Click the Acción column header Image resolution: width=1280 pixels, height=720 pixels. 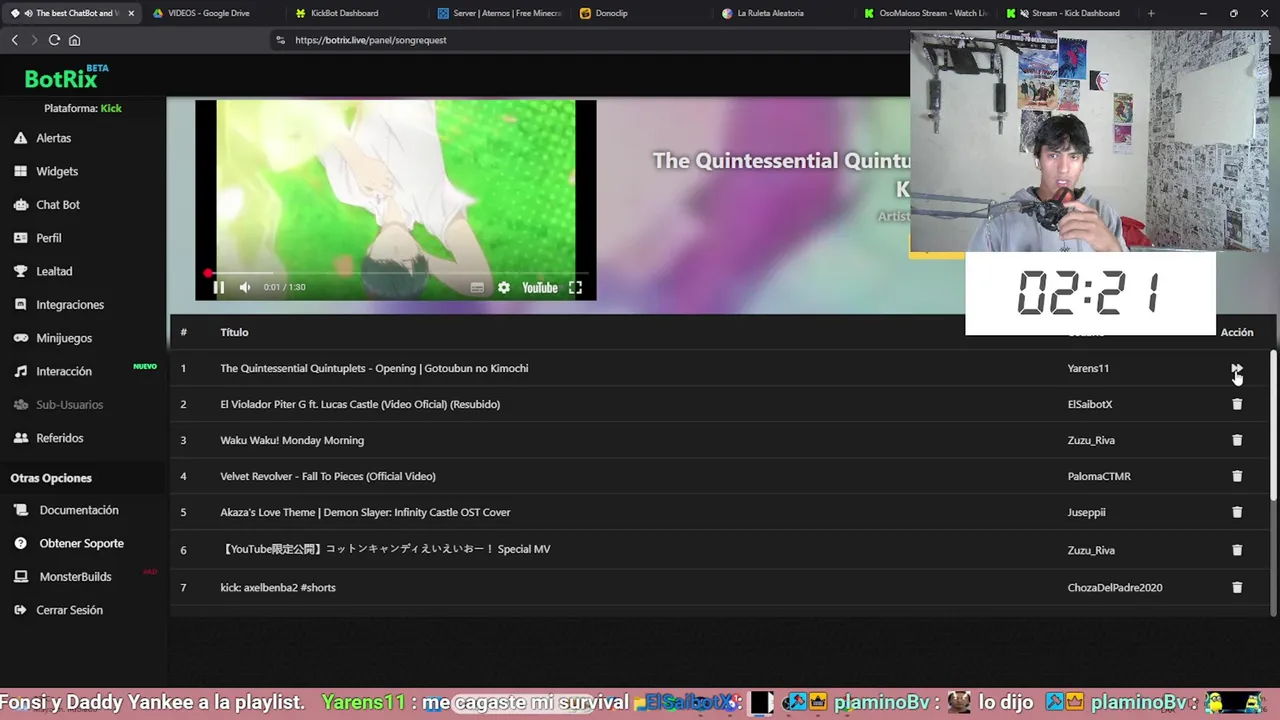[1237, 332]
